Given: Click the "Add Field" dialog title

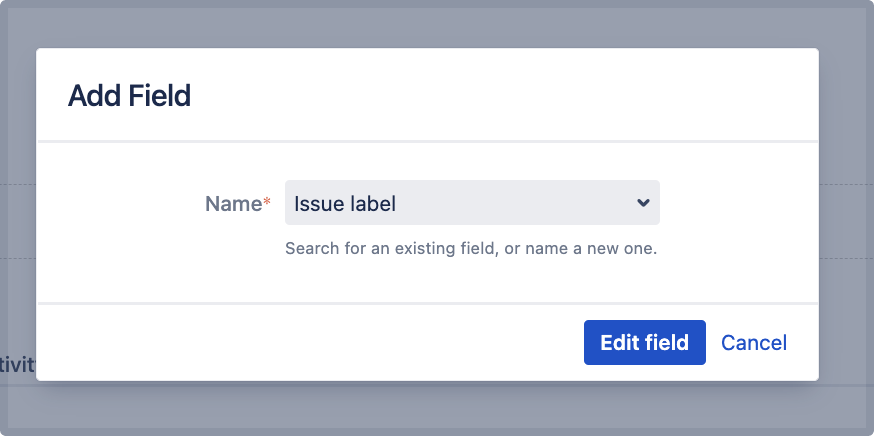Looking at the screenshot, I should (129, 96).
